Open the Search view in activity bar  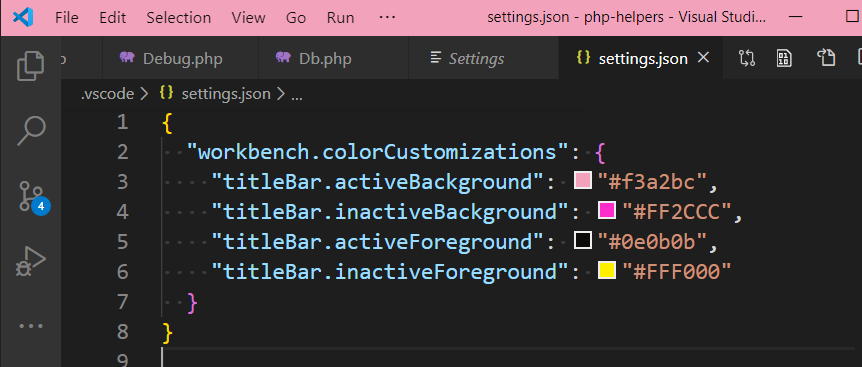click(x=30, y=131)
